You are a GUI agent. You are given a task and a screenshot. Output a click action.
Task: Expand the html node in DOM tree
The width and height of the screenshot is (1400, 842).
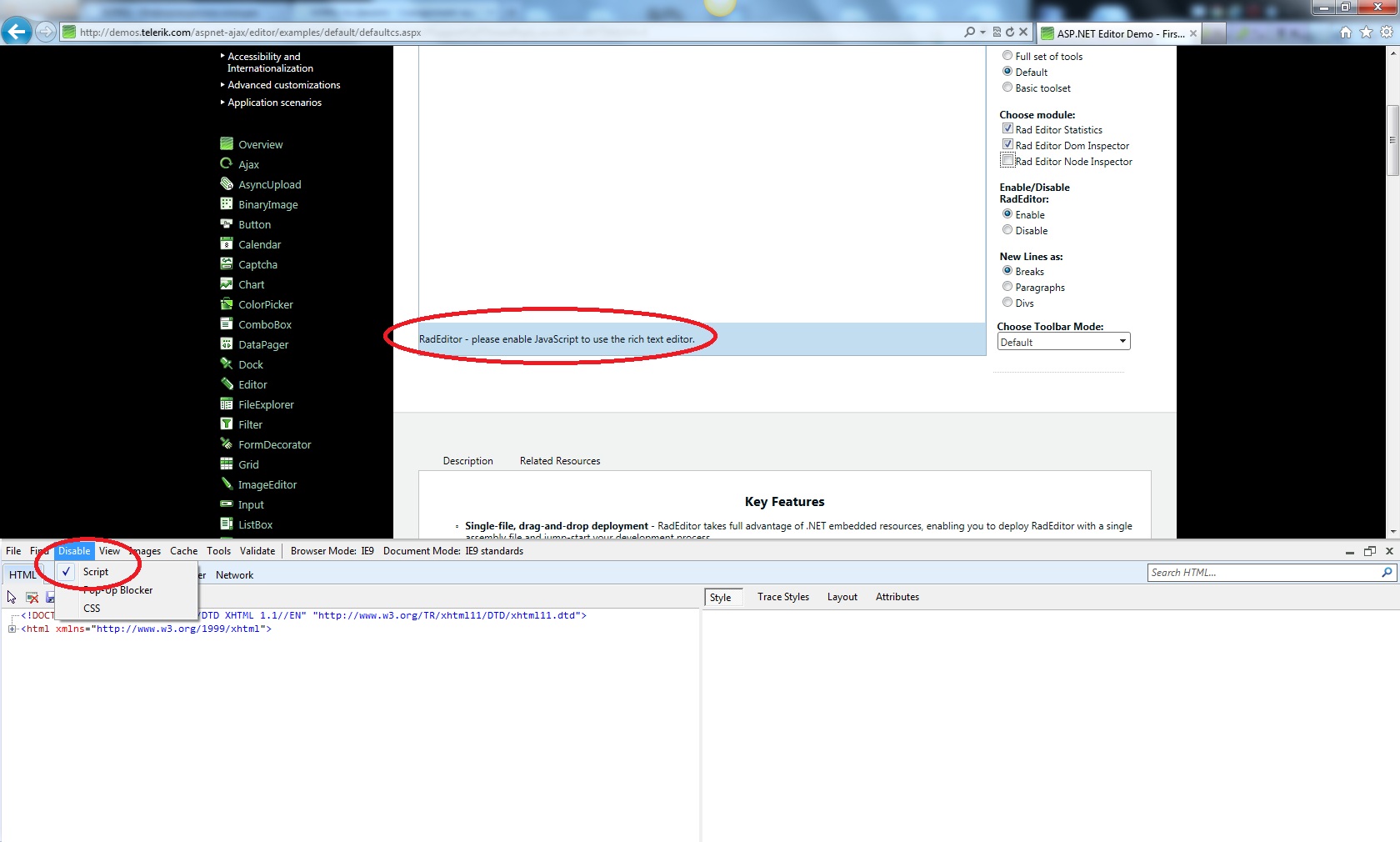pos(12,629)
